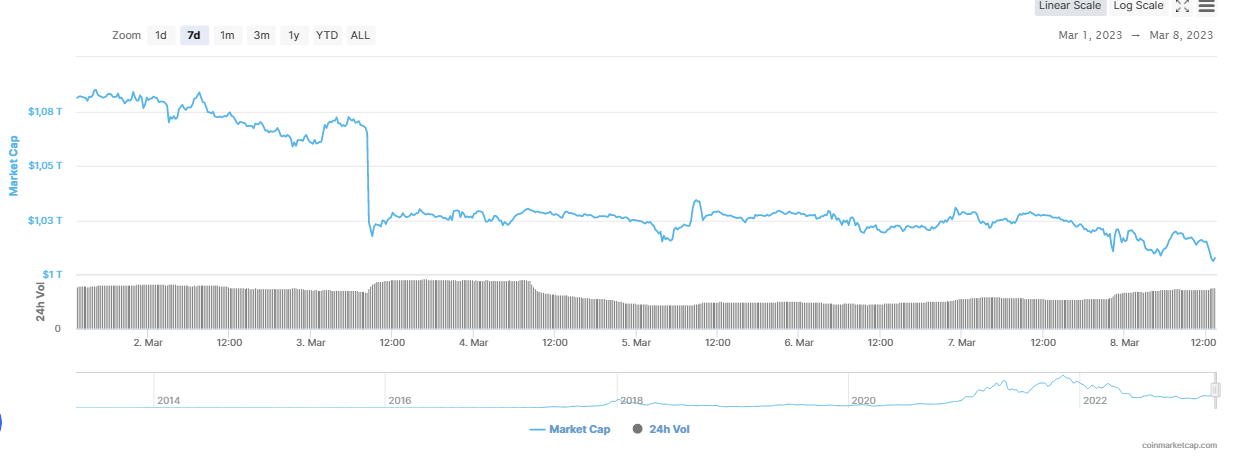Image resolution: width=1247 pixels, height=460 pixels.
Task: Click the $1.08 T axis label
Action: [46, 111]
